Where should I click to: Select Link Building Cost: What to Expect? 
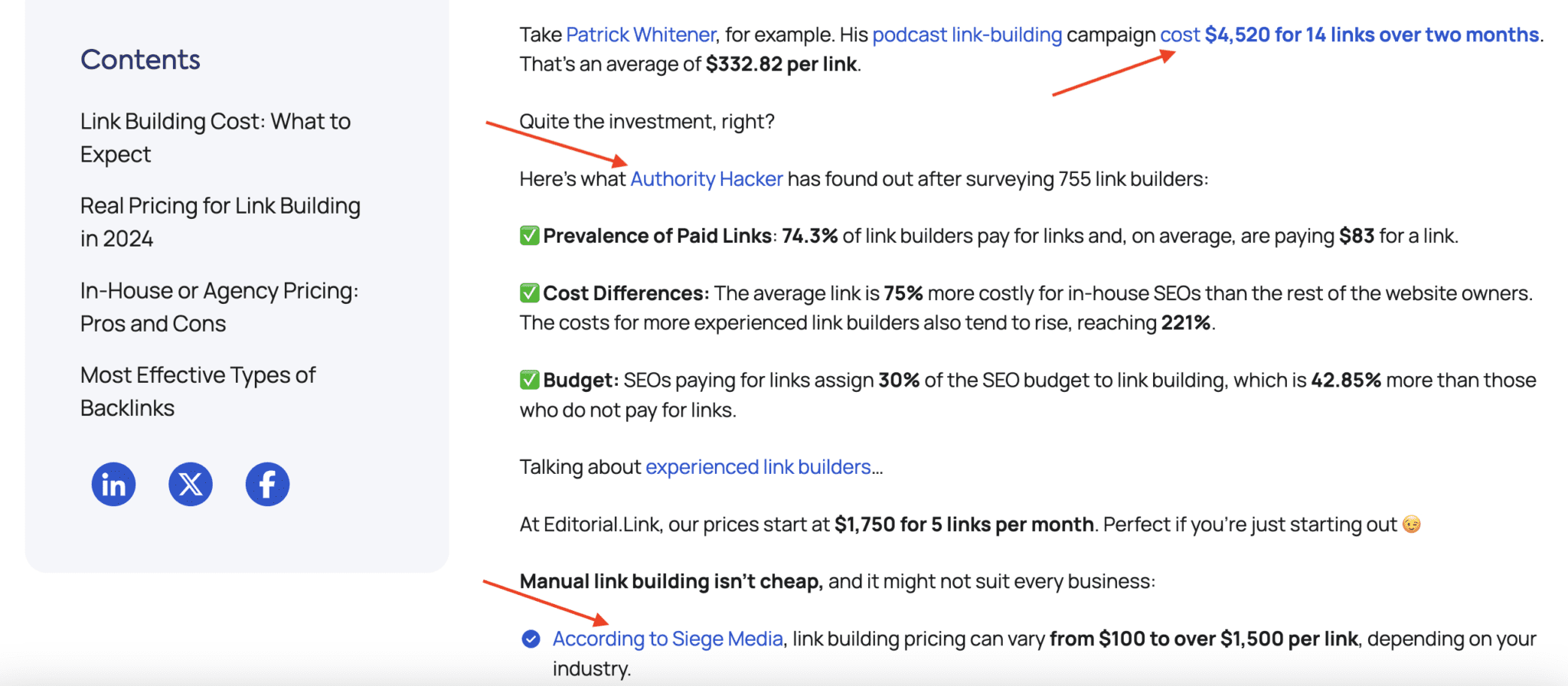coord(214,137)
